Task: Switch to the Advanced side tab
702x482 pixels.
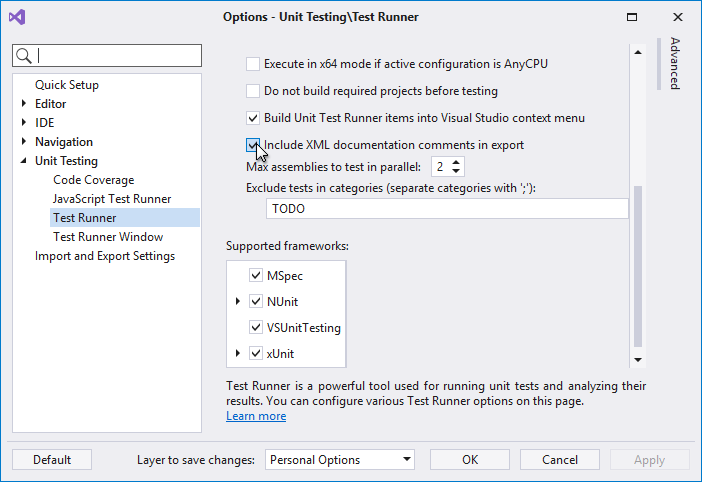Action: pos(675,64)
